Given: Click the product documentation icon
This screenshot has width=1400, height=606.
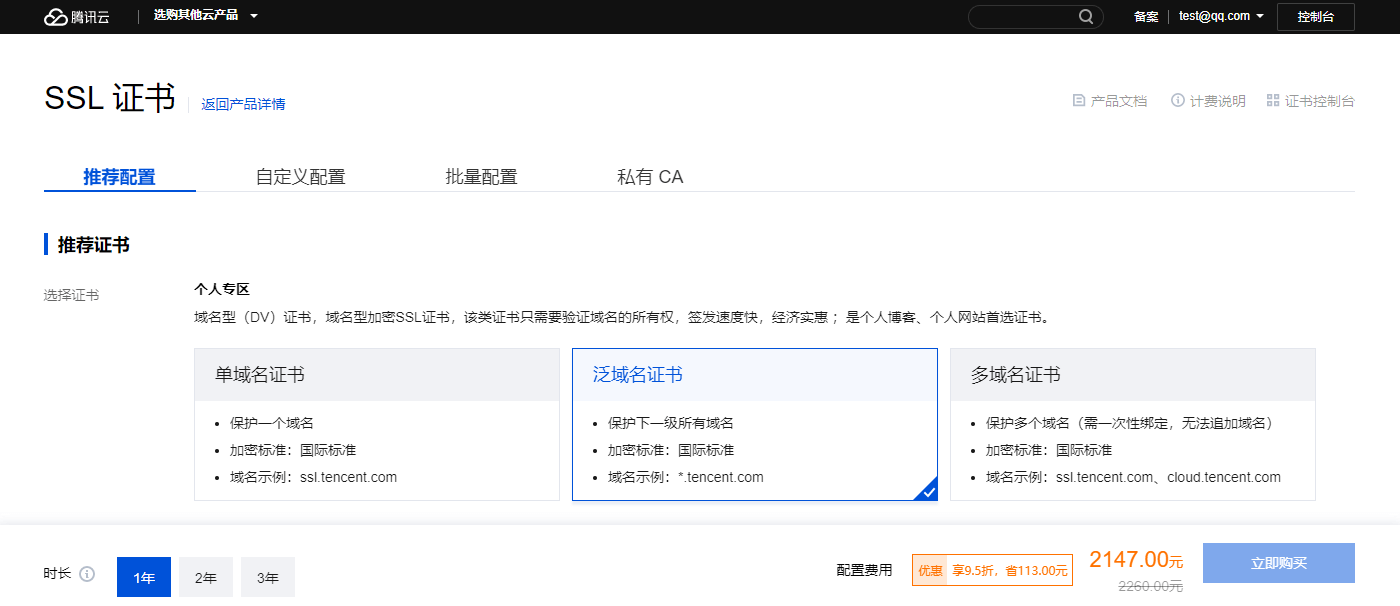Looking at the screenshot, I should (x=1078, y=101).
